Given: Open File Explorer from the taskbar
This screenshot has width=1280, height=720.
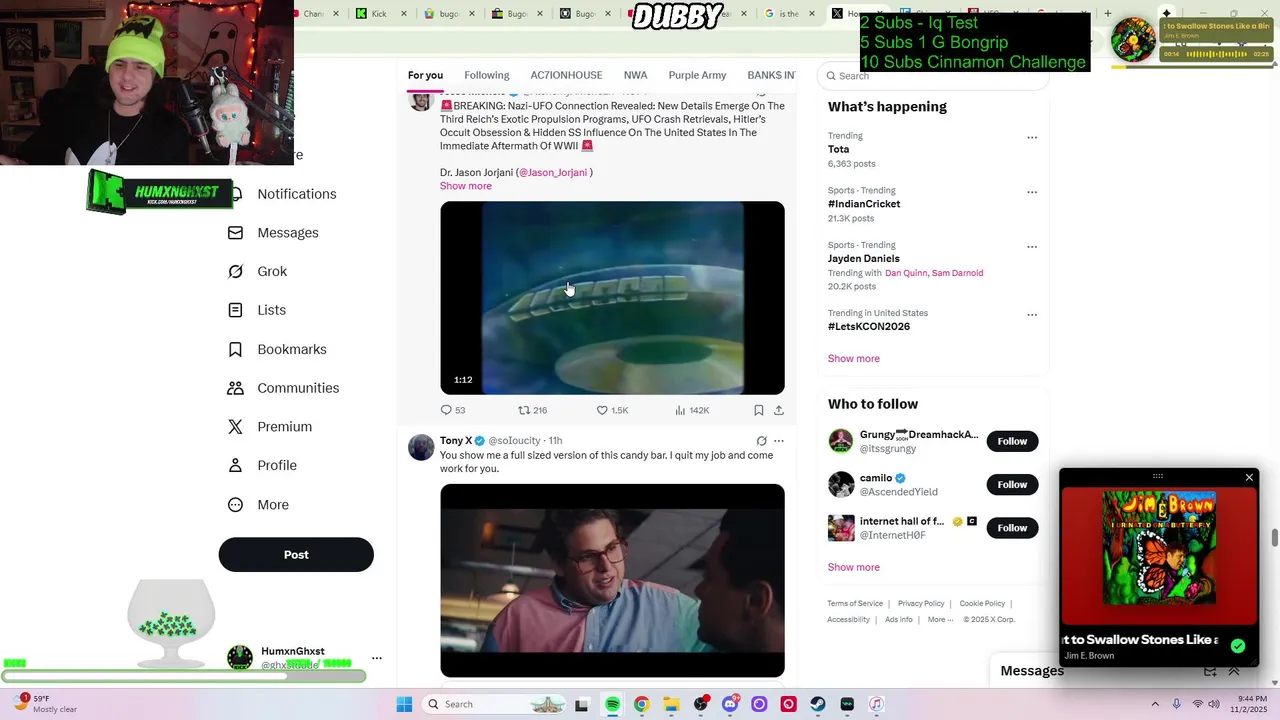Looking at the screenshot, I should click(x=671, y=704).
